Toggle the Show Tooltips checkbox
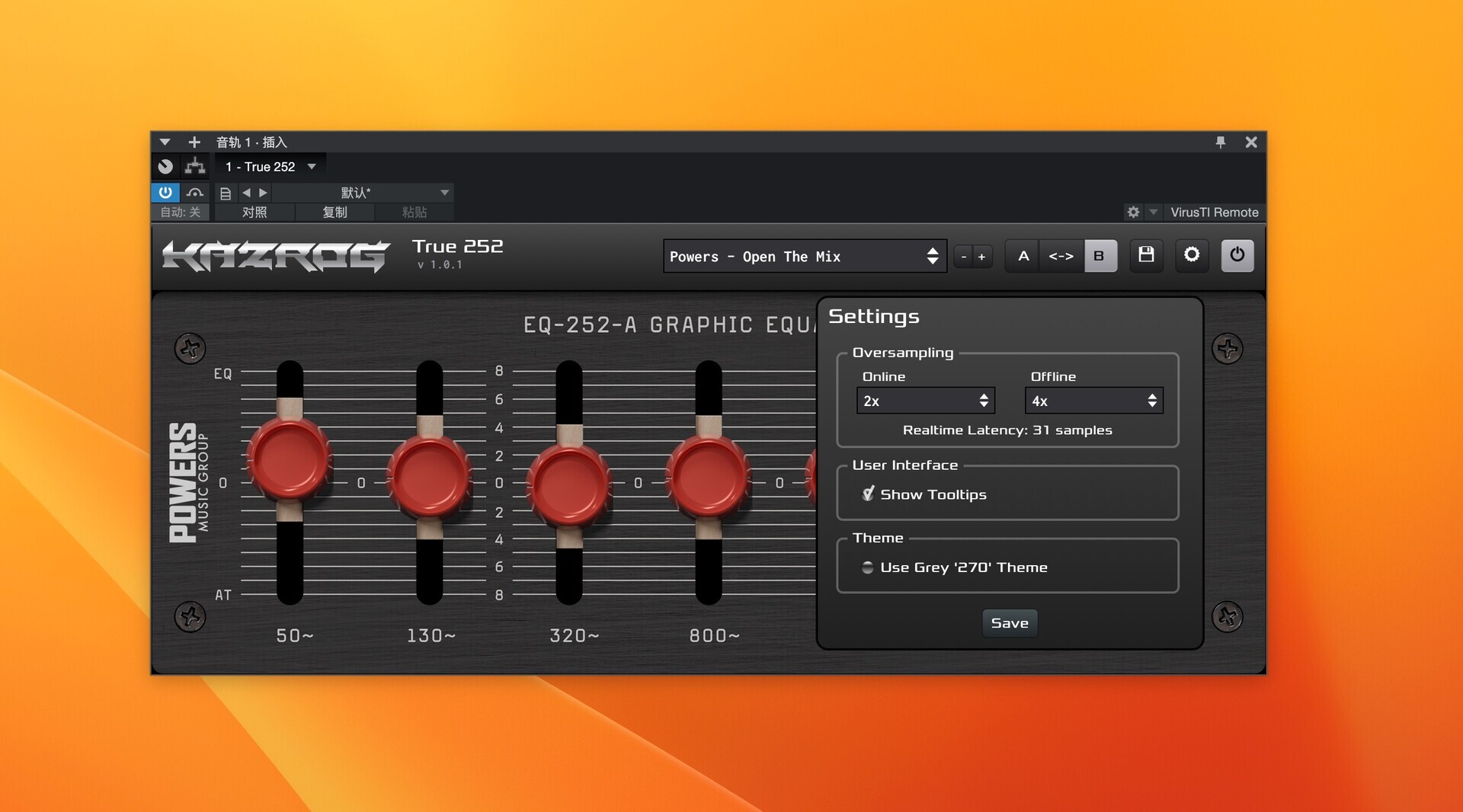Screen dimensions: 1463x812 pos(868,494)
